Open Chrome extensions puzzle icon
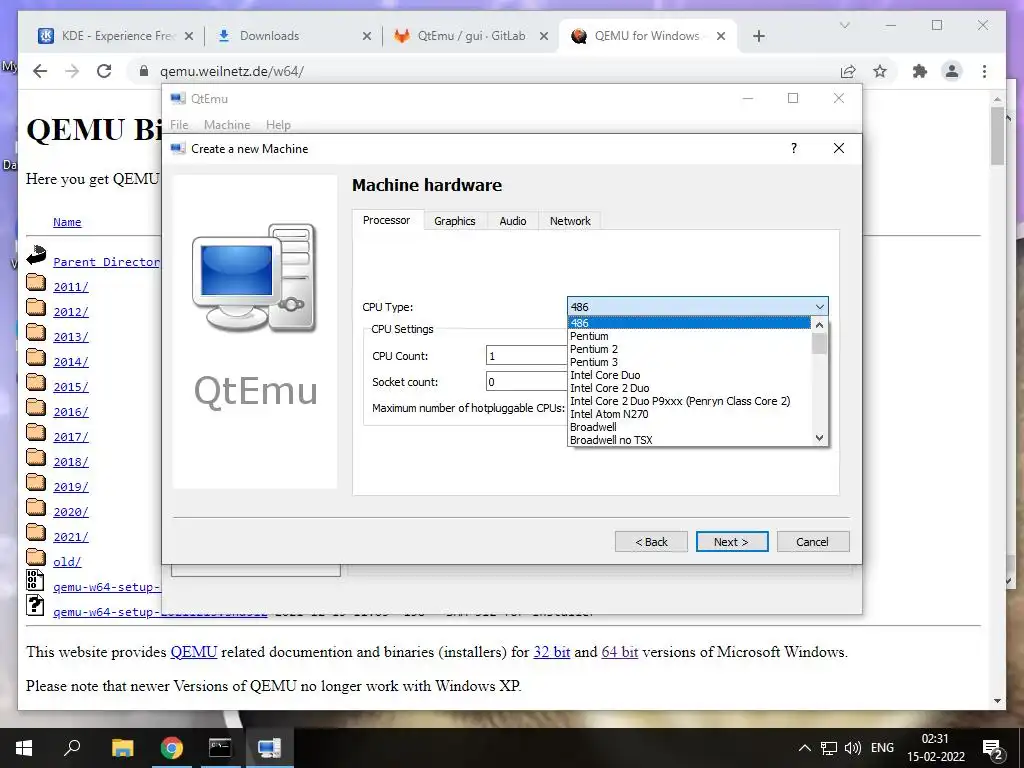The image size is (1024, 768). click(920, 71)
